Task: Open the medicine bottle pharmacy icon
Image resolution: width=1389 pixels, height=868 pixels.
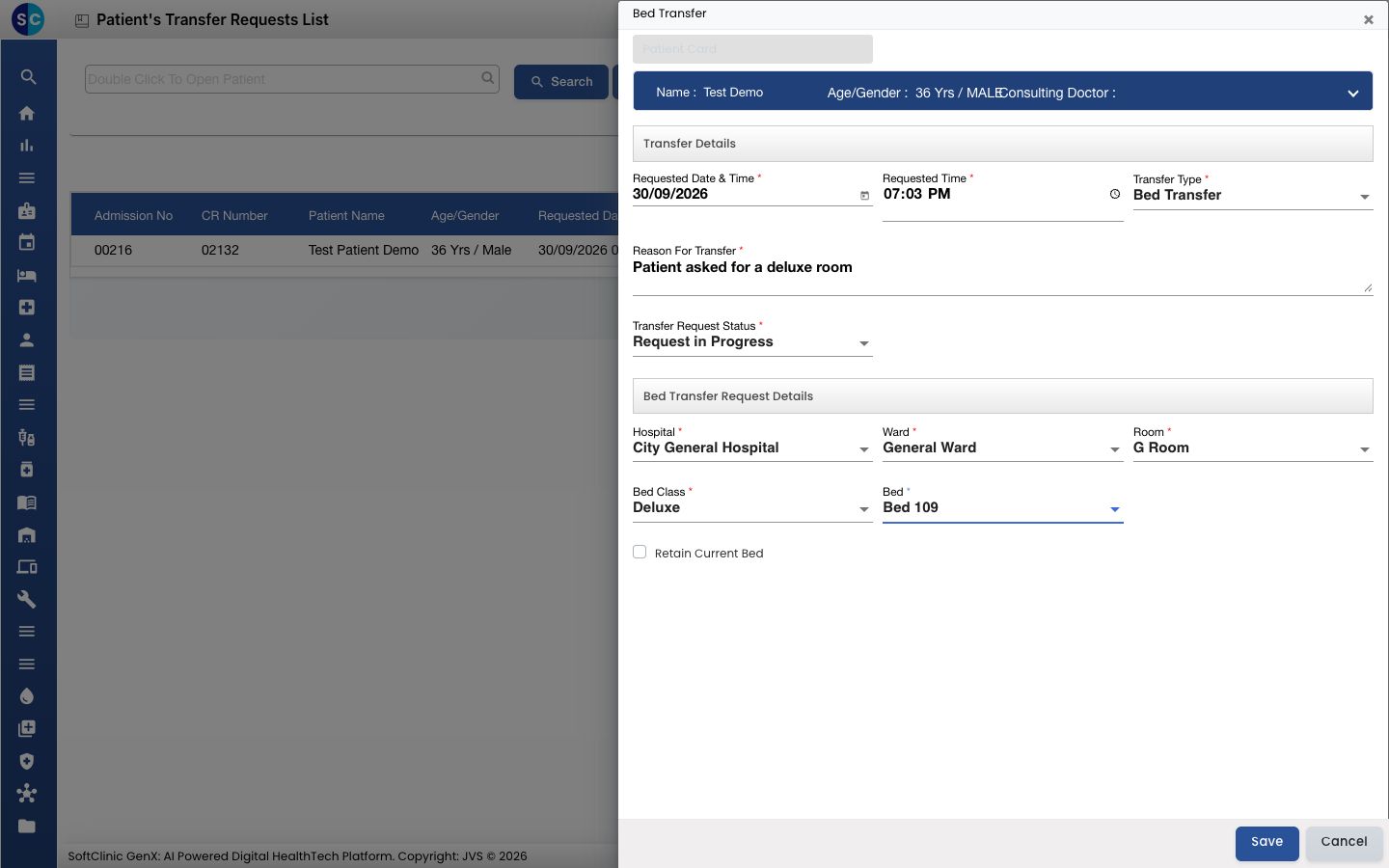Action: pos(27,470)
